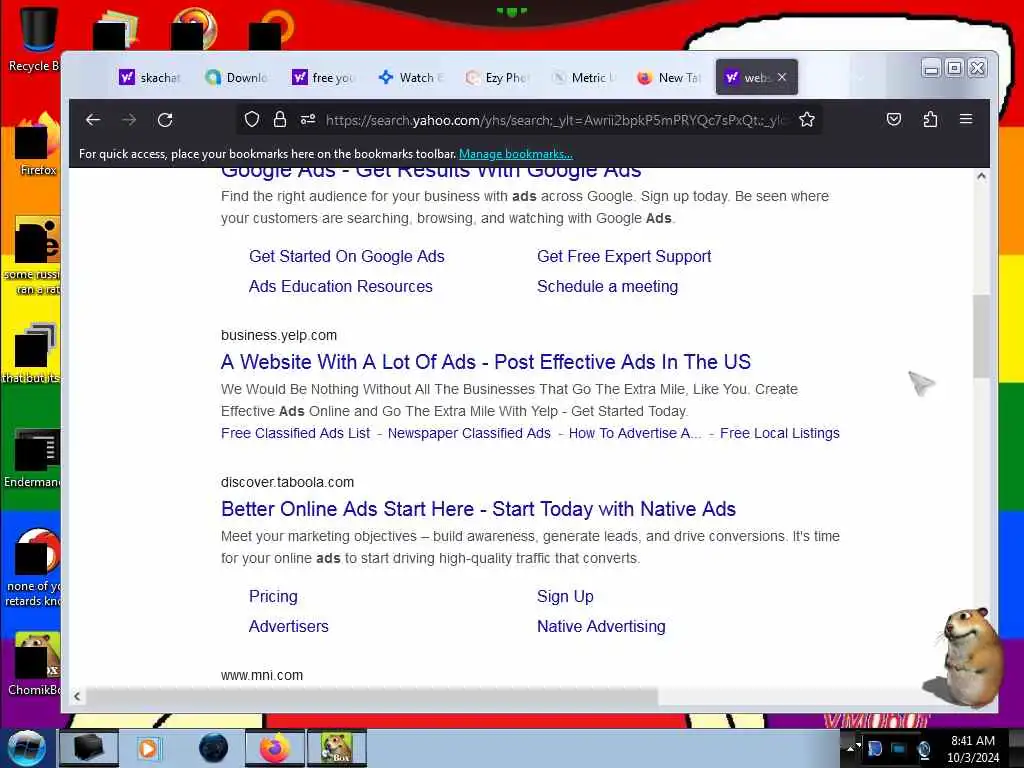Open Free Local Listings link
Image resolution: width=1024 pixels, height=768 pixels.
780,433
